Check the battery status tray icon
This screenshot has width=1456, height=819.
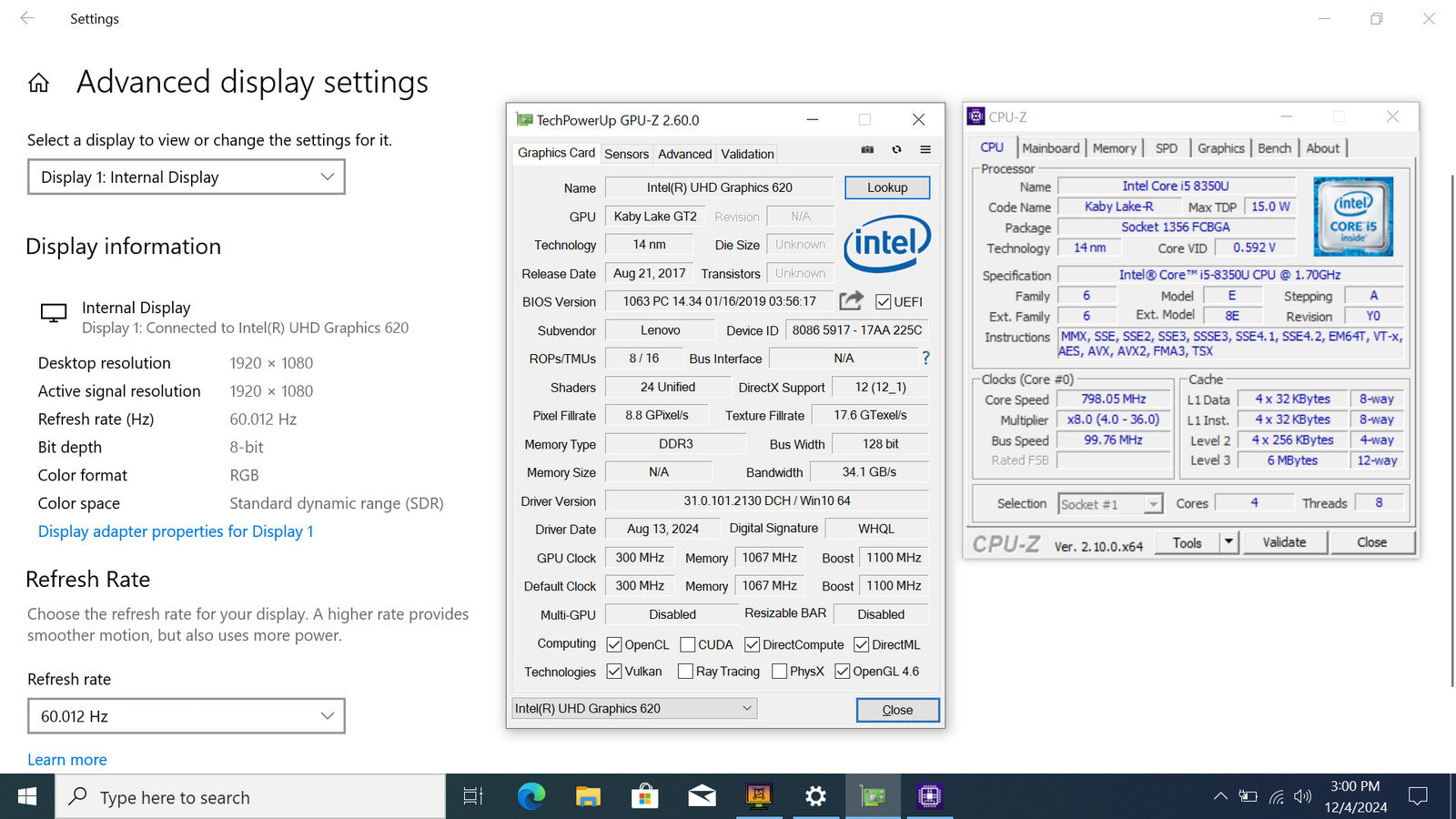click(1248, 796)
